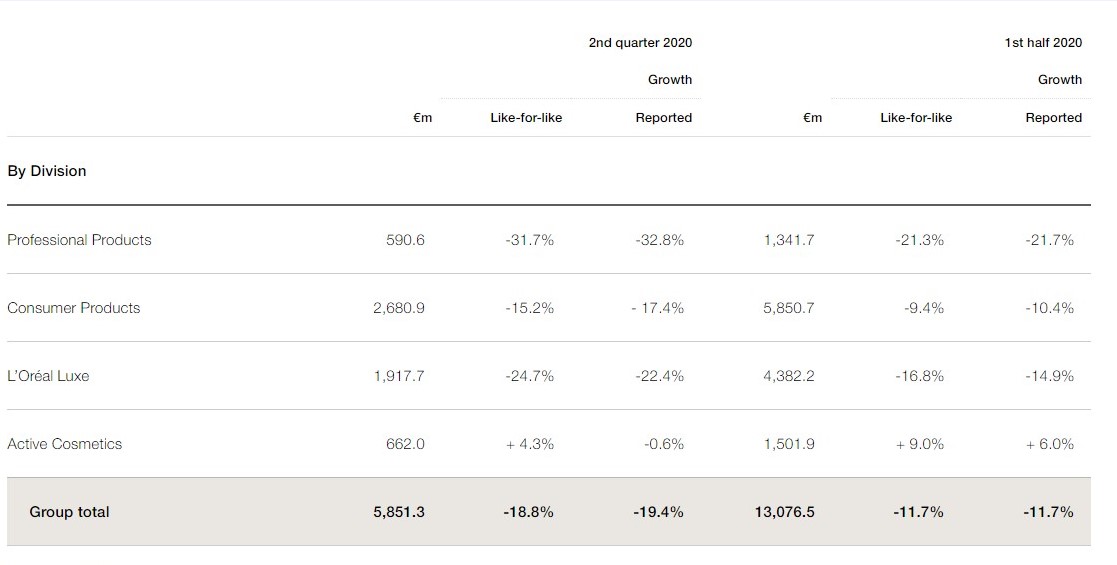This screenshot has height=565, width=1117.
Task: Select the "Professional Products" row label
Action: tap(79, 240)
